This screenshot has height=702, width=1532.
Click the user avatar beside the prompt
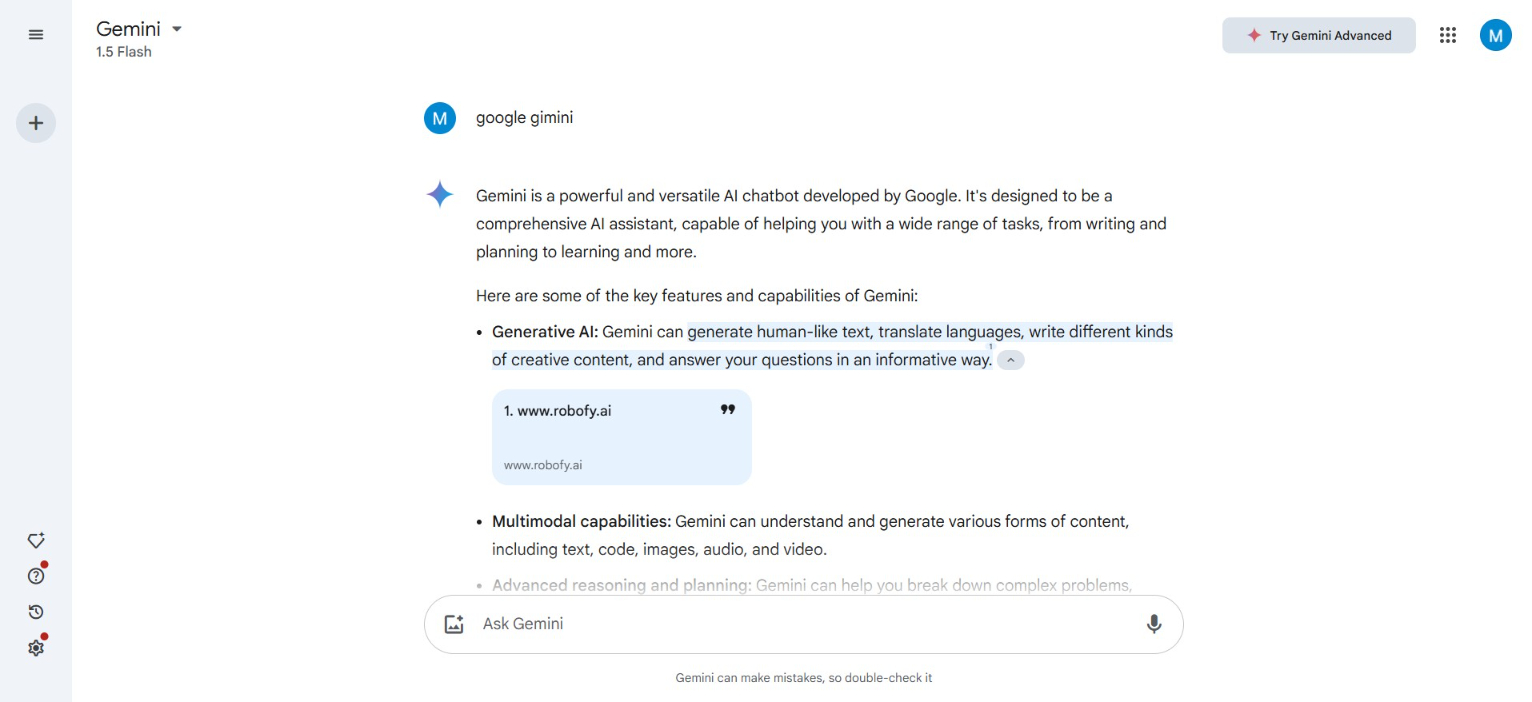(440, 118)
